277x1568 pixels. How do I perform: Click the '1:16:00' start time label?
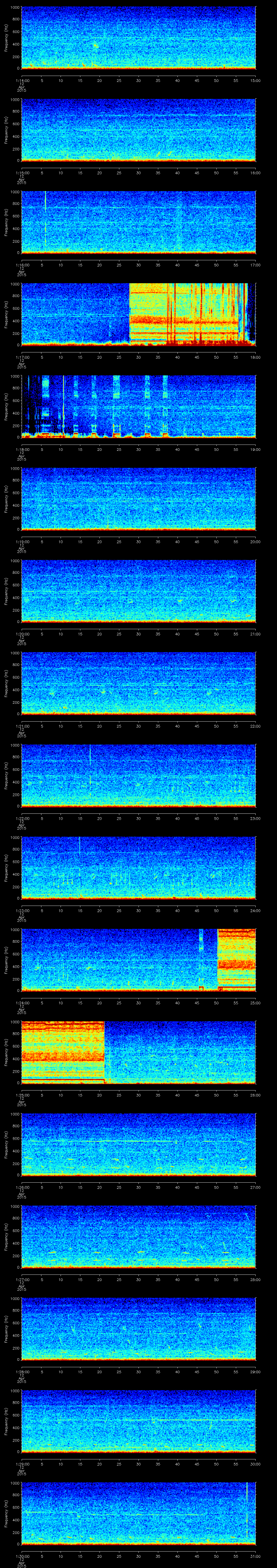[22, 265]
